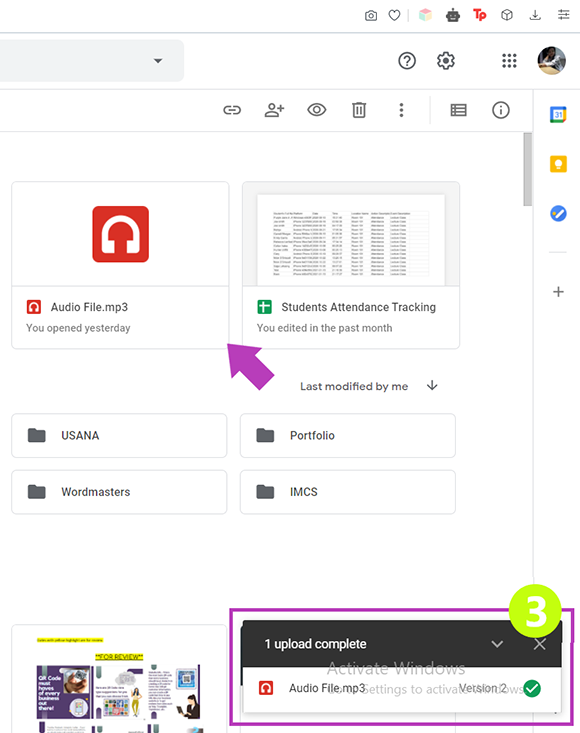Toggle the View details info panel
580x733 pixels.
pos(501,110)
